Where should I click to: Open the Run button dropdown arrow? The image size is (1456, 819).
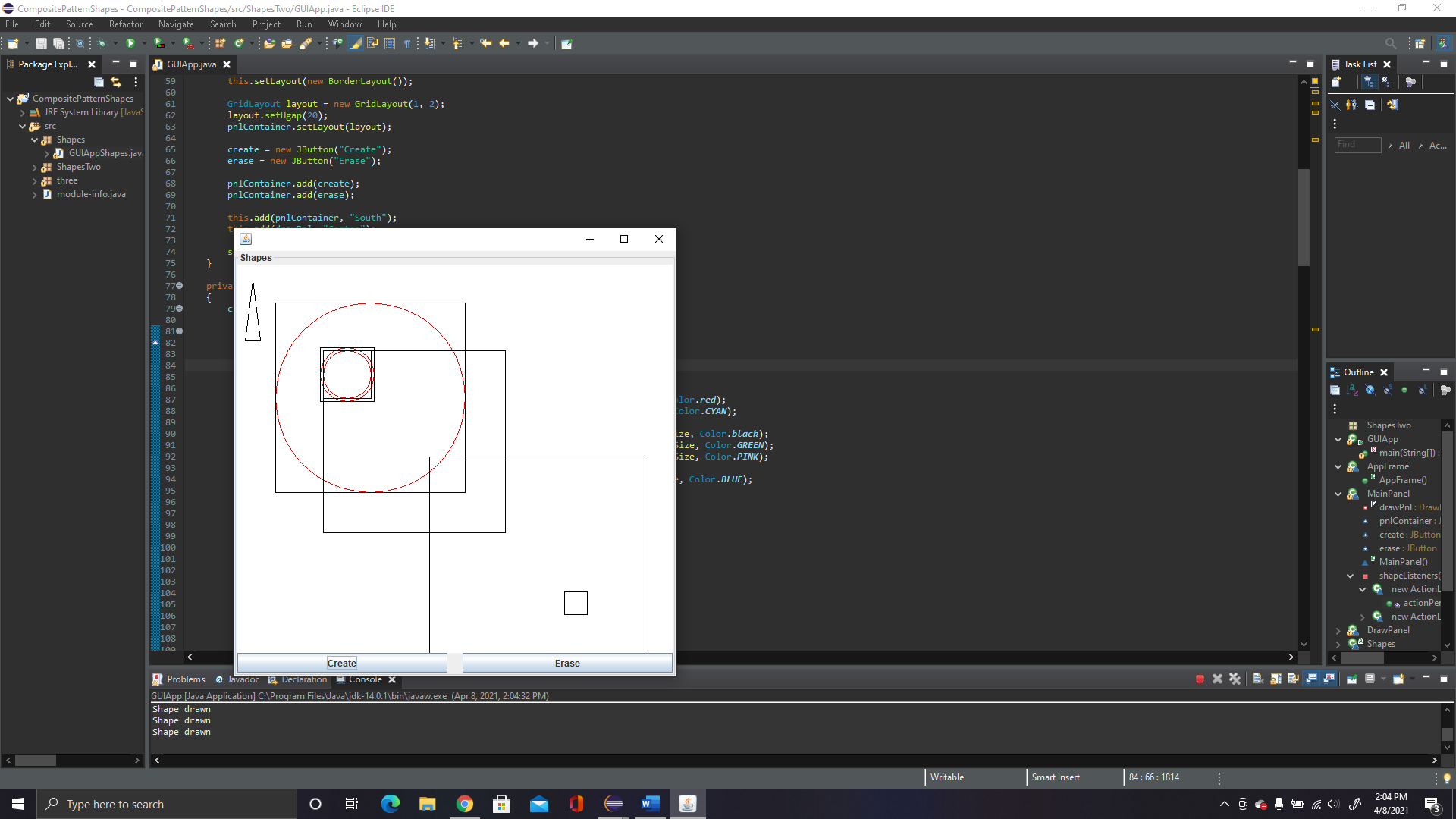click(x=143, y=43)
